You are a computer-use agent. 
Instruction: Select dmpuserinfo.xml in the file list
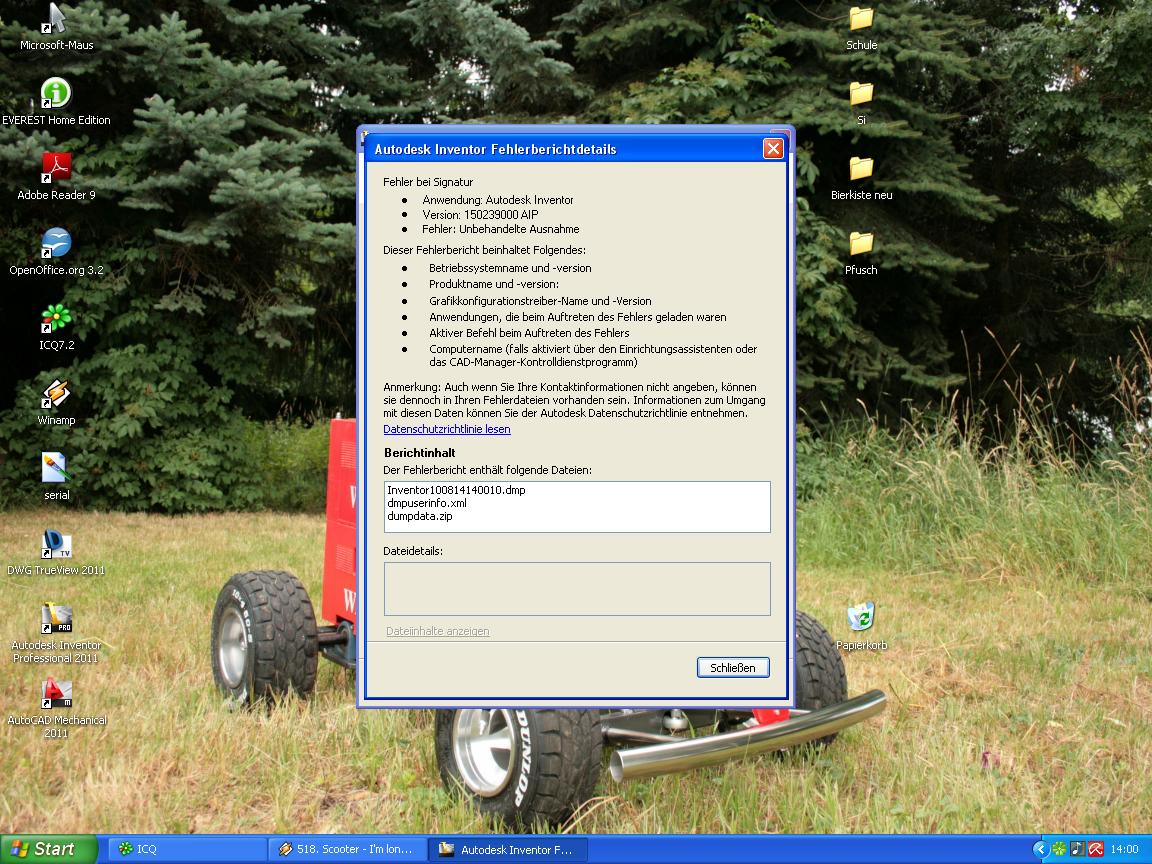[427, 503]
